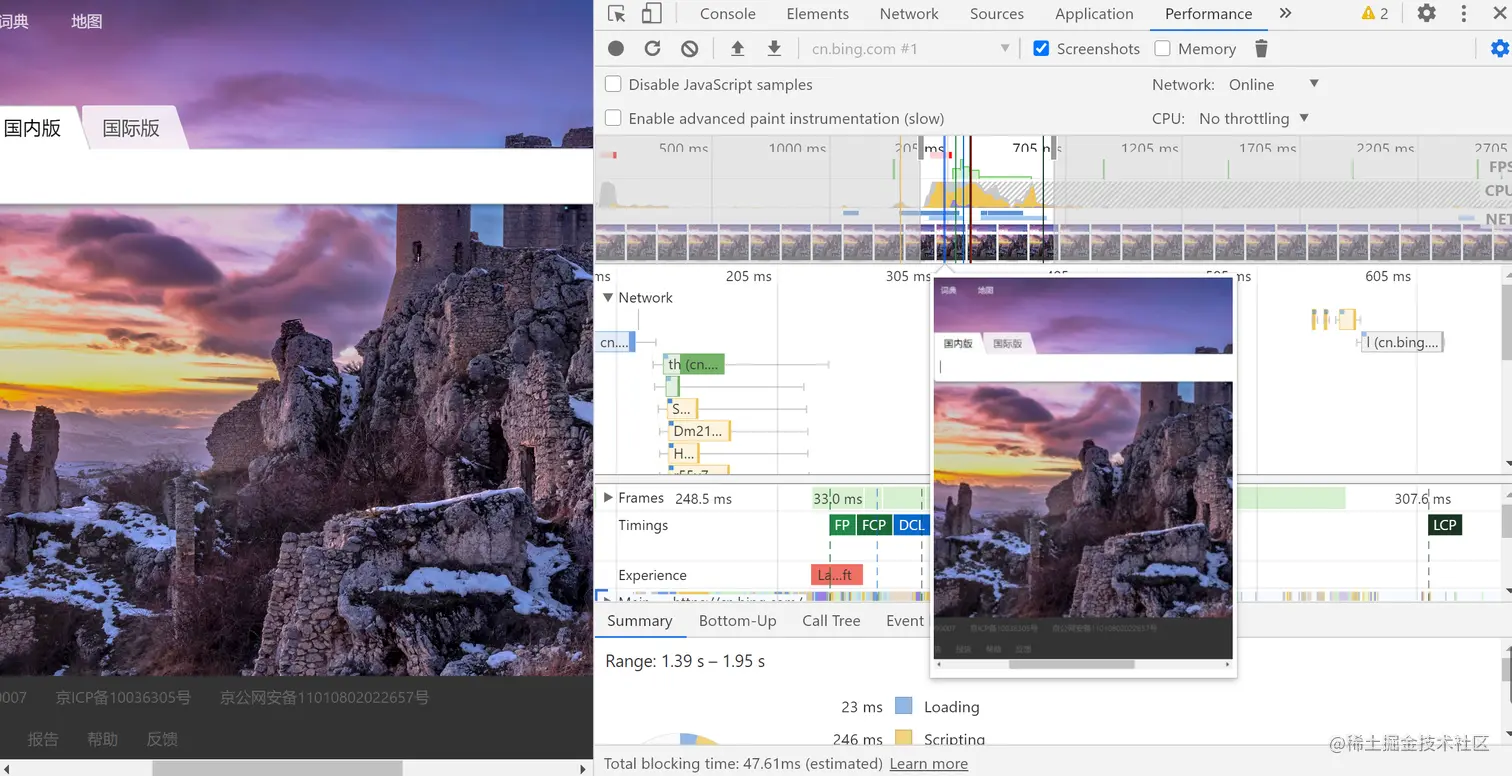
Task: Open DevTools settings gear icon
Action: pos(1427,14)
